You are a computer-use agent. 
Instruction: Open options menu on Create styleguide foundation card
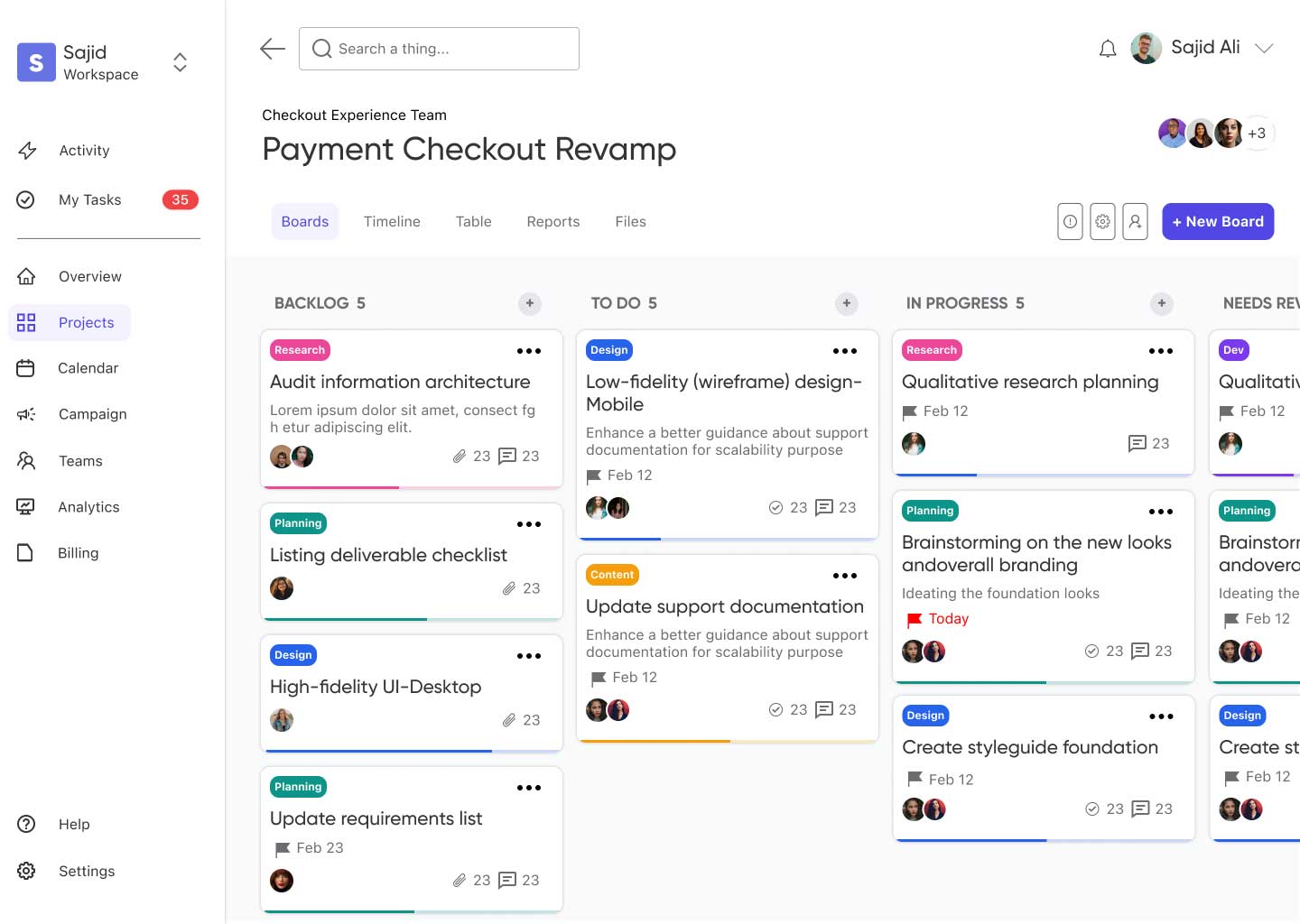click(1161, 716)
